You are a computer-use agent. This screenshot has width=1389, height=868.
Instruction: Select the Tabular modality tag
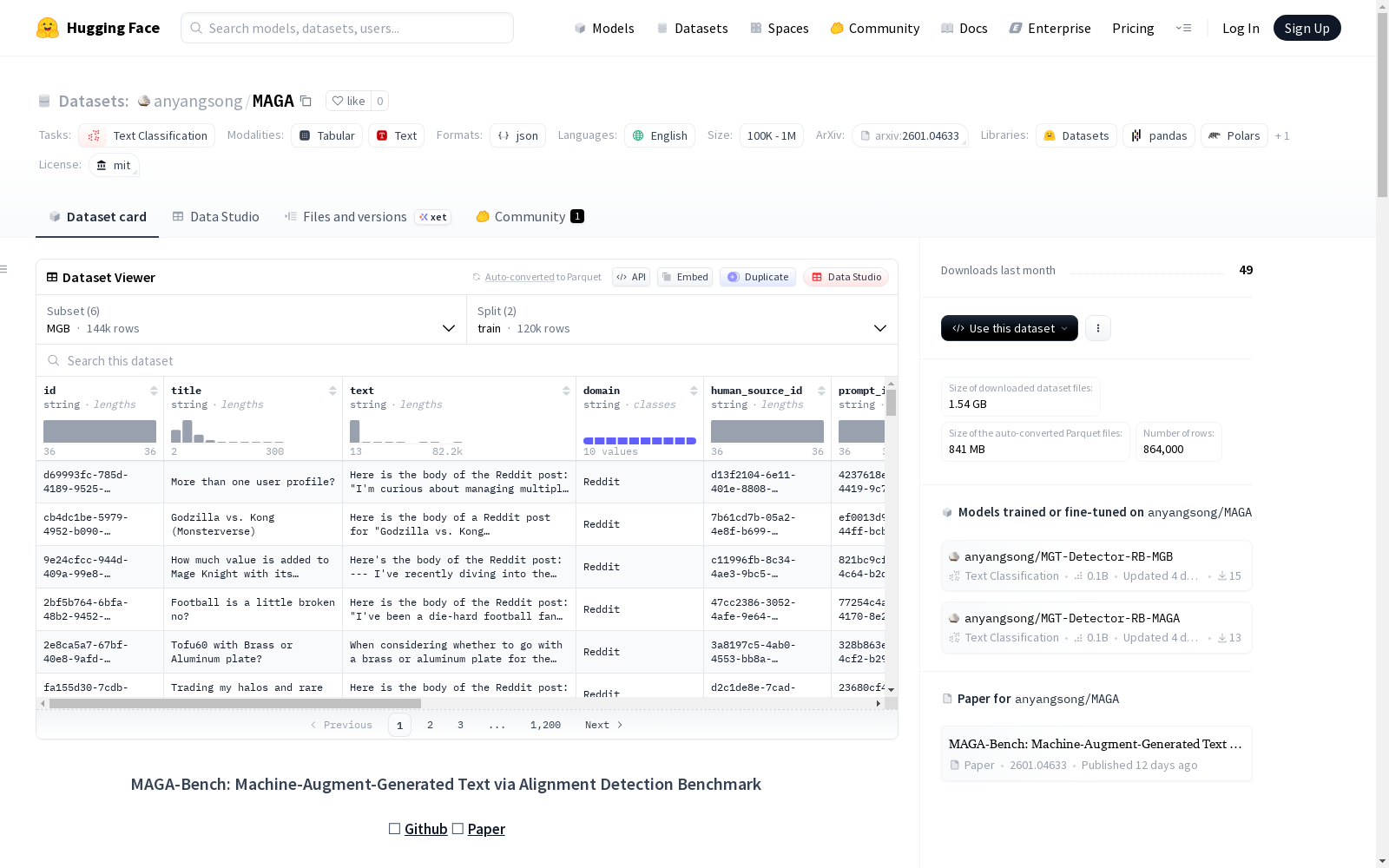(326, 135)
